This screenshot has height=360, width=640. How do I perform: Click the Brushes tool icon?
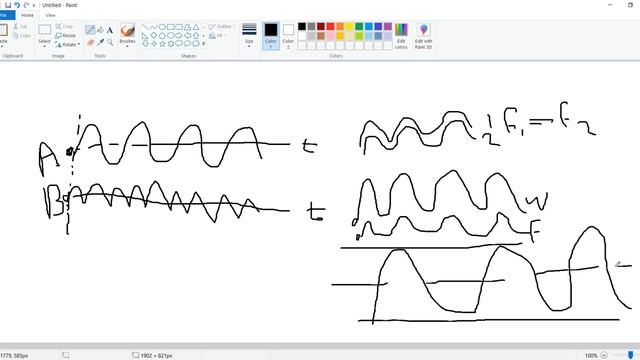click(x=127, y=31)
